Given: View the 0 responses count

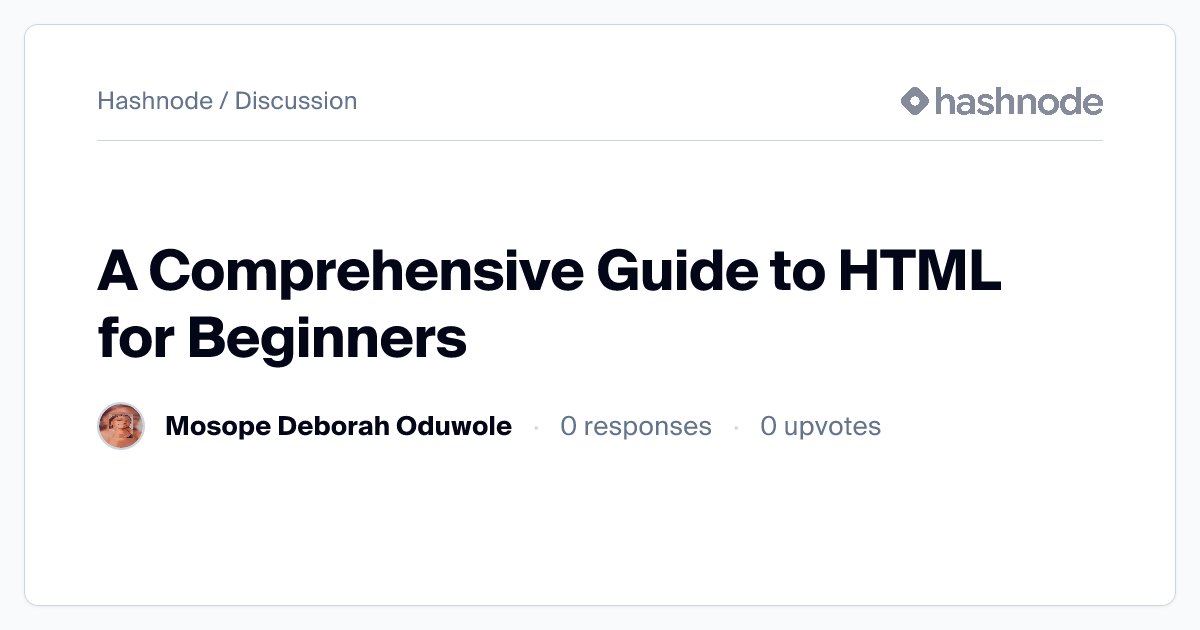Looking at the screenshot, I should click(635, 427).
